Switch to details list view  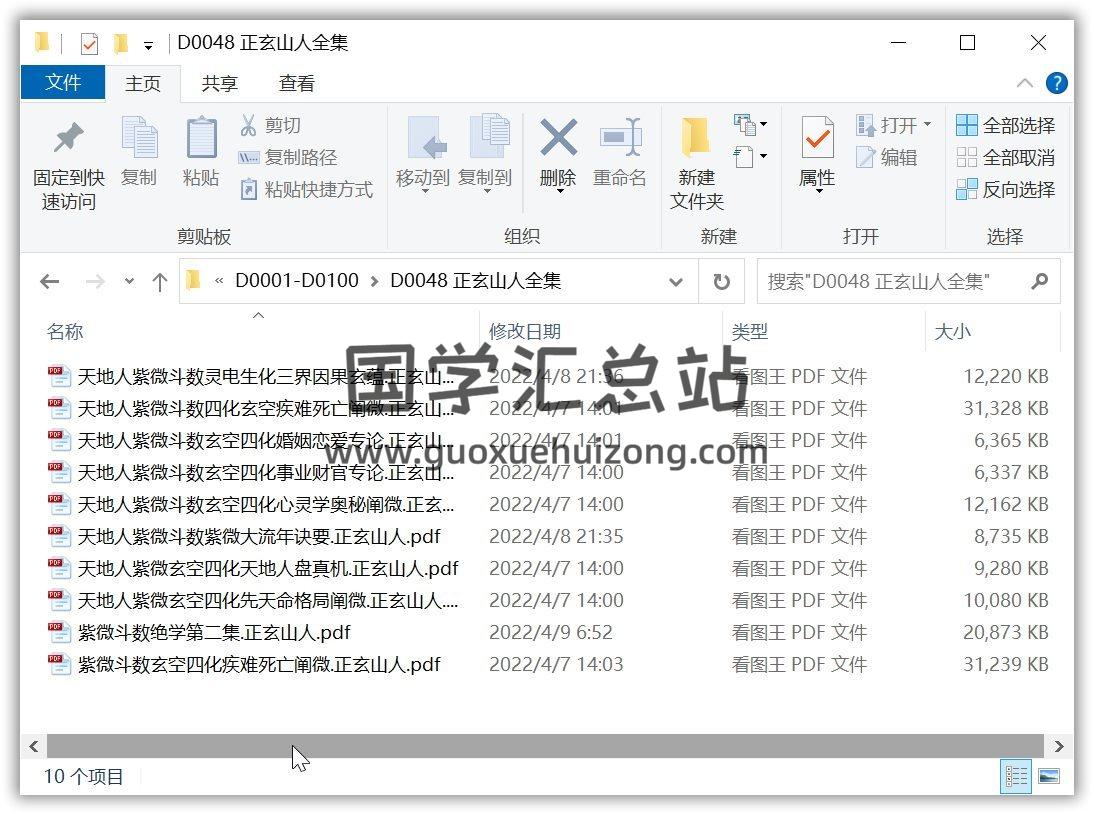(x=1017, y=776)
